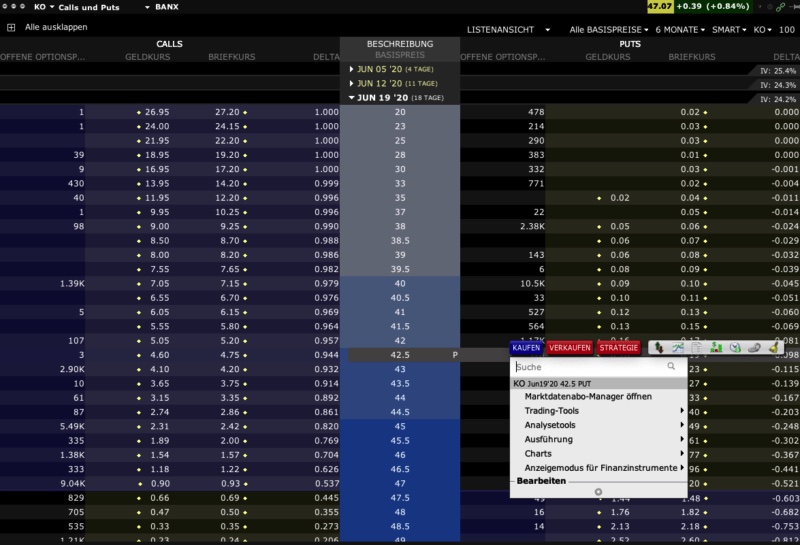Expand all via Alle ausklappen plus icon
800x545 pixels.
pyautogui.click(x=11, y=27)
